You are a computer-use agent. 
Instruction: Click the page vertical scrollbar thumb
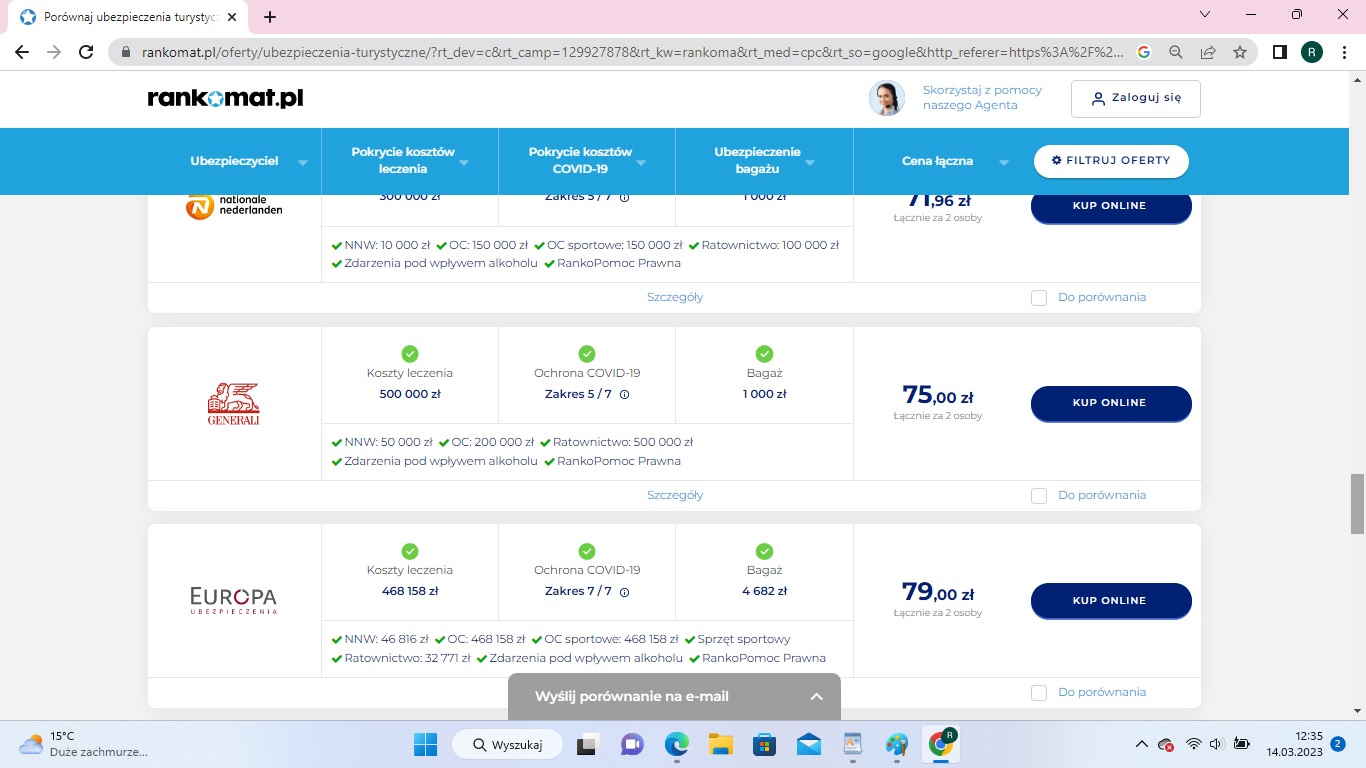[x=1357, y=503]
